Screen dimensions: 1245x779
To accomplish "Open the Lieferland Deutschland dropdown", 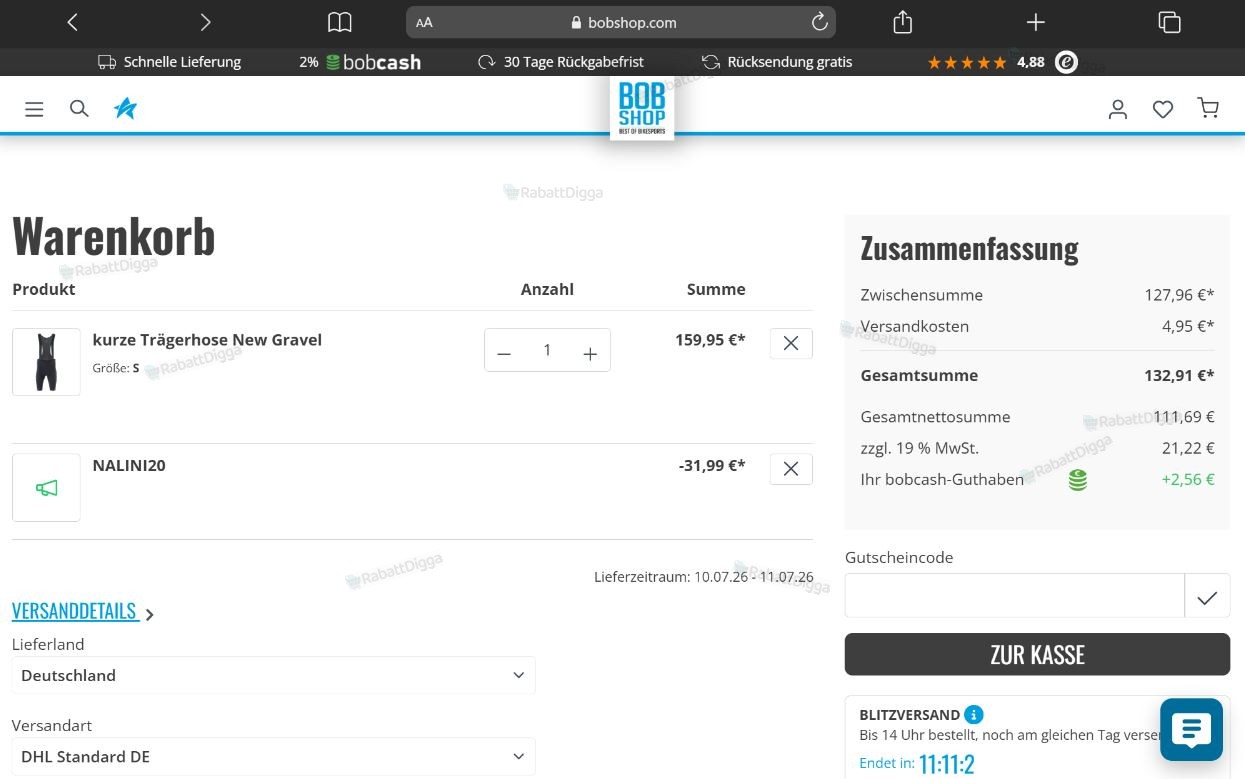I will pyautogui.click(x=273, y=675).
